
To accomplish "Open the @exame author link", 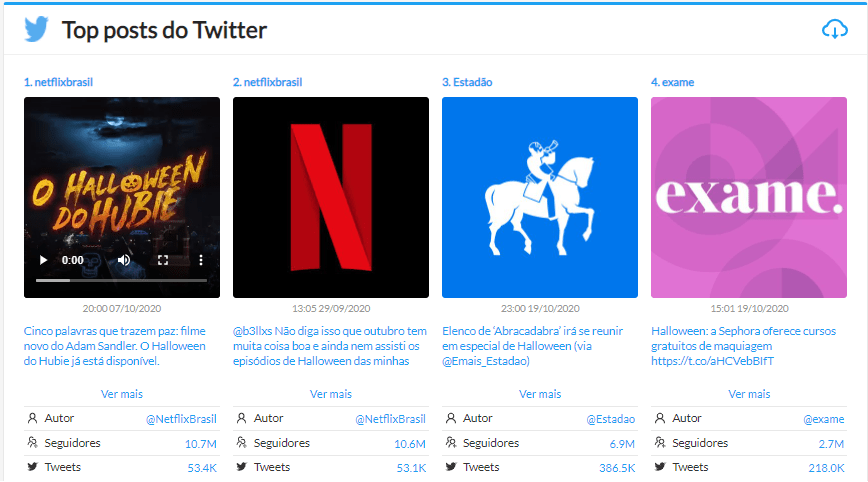I will (x=823, y=419).
